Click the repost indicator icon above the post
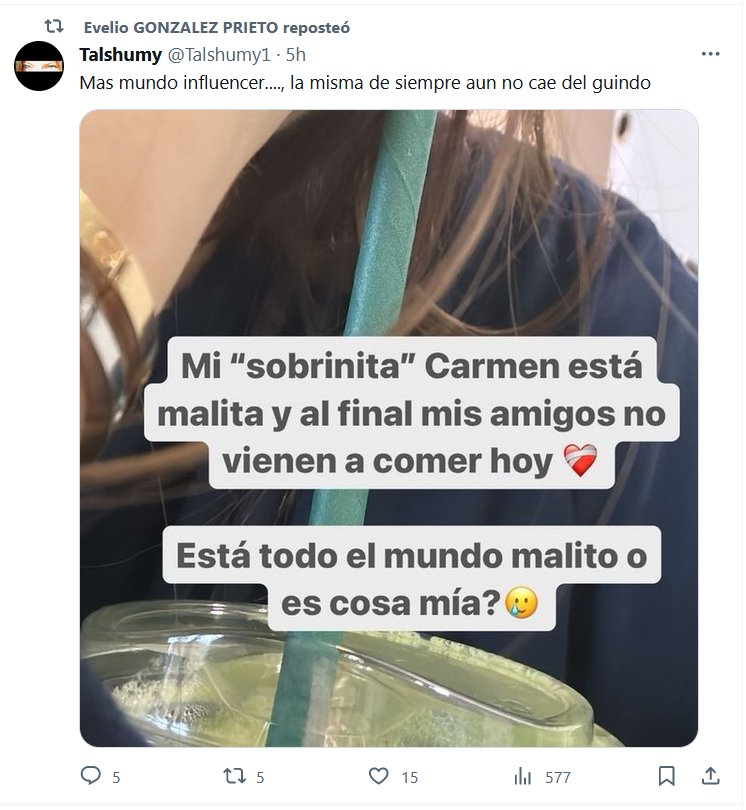The width and height of the screenshot is (746, 810). point(54,26)
